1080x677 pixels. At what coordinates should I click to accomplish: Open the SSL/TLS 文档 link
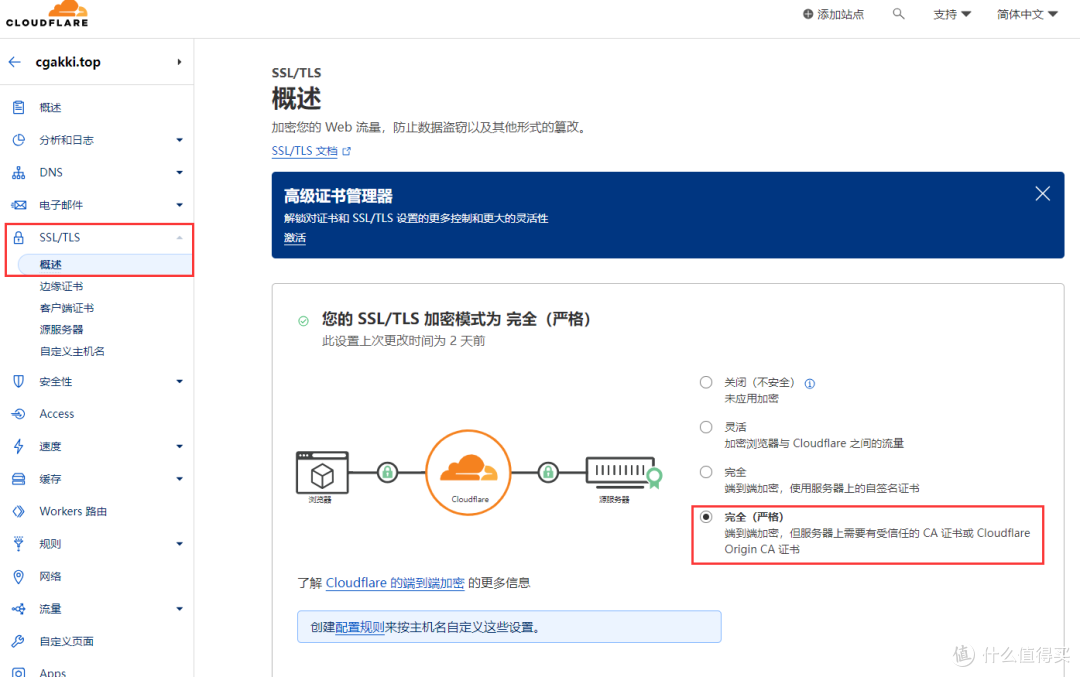tap(304, 151)
